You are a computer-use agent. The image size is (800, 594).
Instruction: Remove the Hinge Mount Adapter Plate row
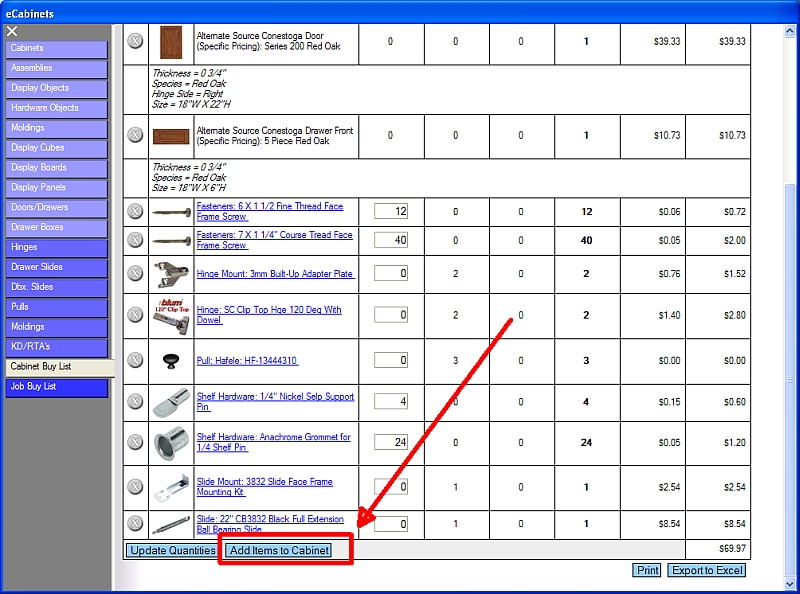coord(136,274)
